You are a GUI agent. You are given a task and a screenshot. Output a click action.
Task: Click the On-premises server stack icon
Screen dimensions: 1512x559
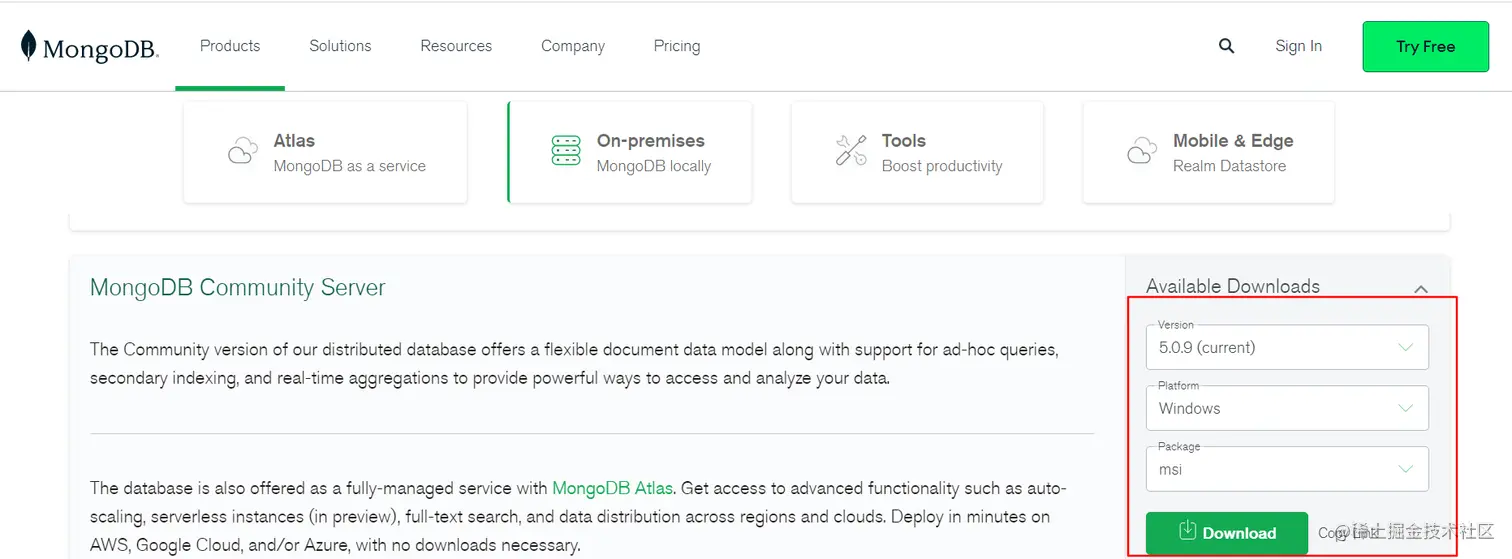coord(566,151)
